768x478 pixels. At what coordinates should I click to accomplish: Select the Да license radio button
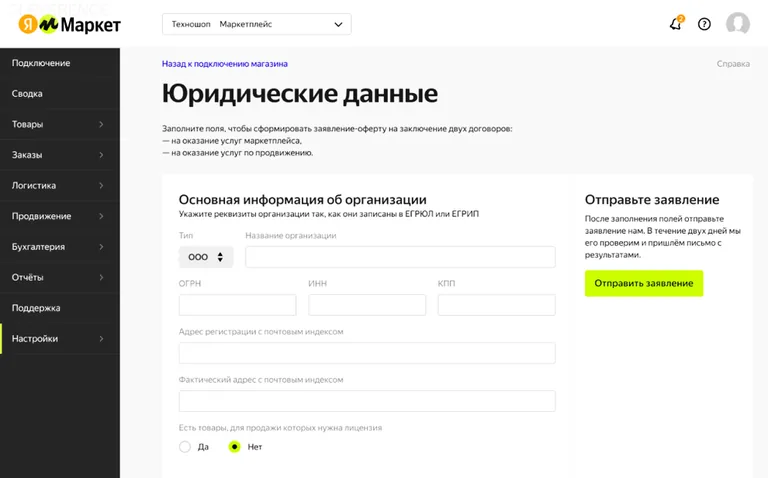pos(185,447)
